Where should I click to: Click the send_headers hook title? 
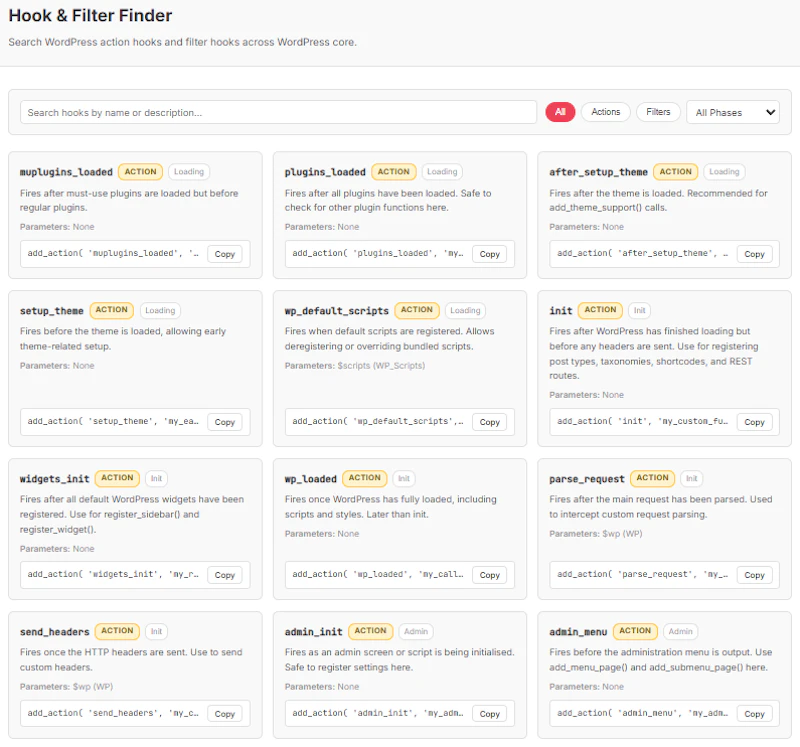pyautogui.click(x=55, y=632)
